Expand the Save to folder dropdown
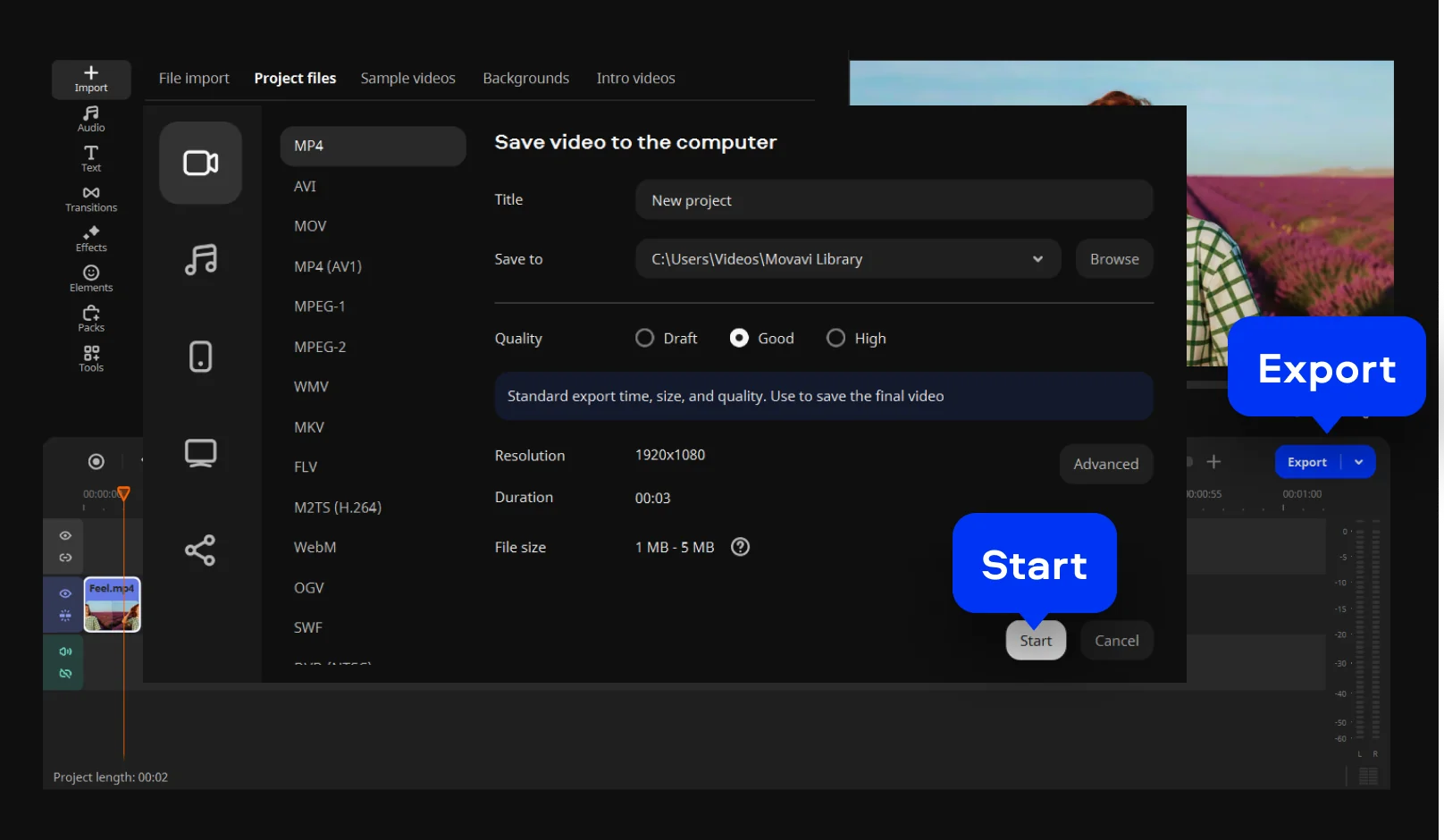Screen dimensions: 1444x840 click(x=1037, y=259)
